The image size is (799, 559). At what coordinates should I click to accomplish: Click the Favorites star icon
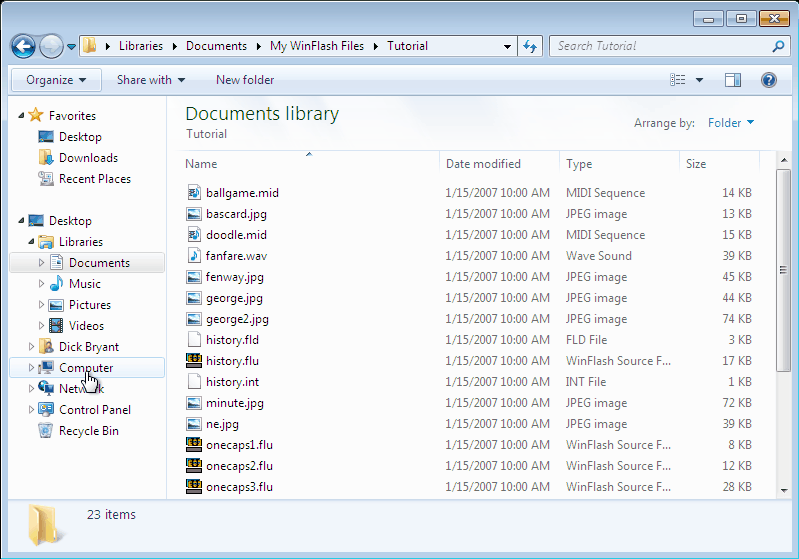(36, 115)
